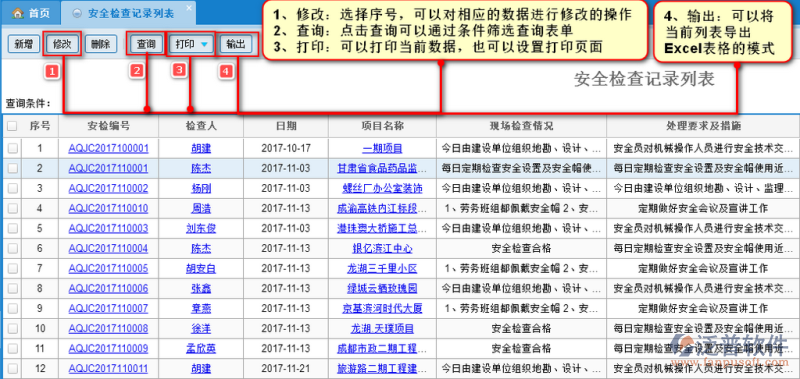800x379 pixels.
Task: Switch to the 首页 tab
Action: [30, 13]
